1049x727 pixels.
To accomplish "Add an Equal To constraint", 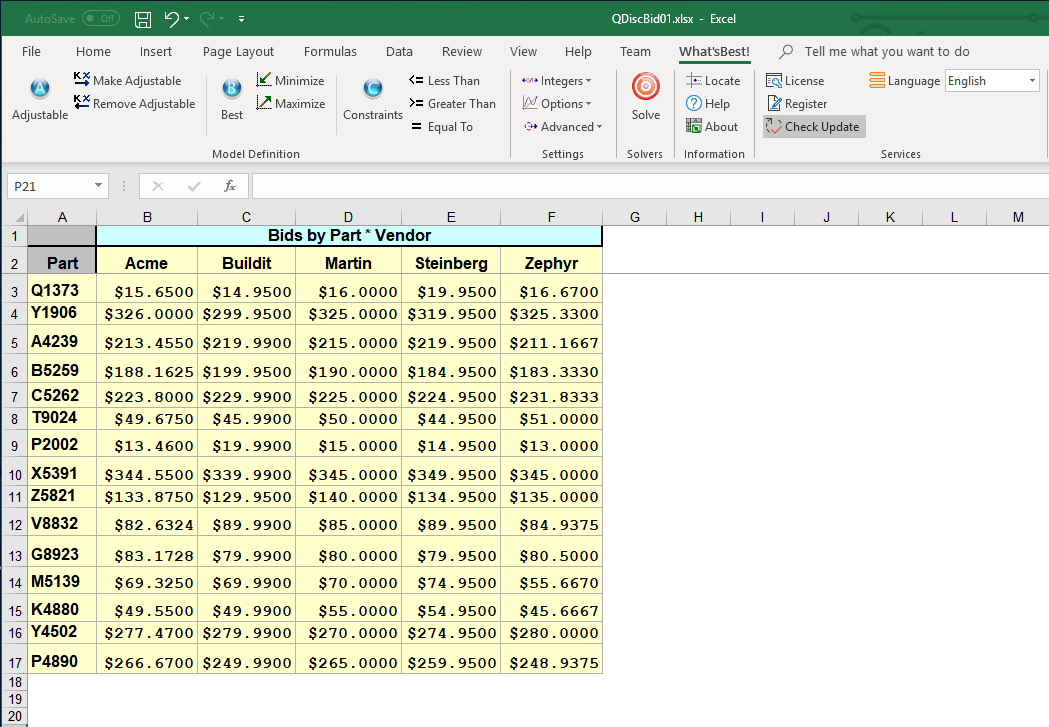I will point(441,126).
